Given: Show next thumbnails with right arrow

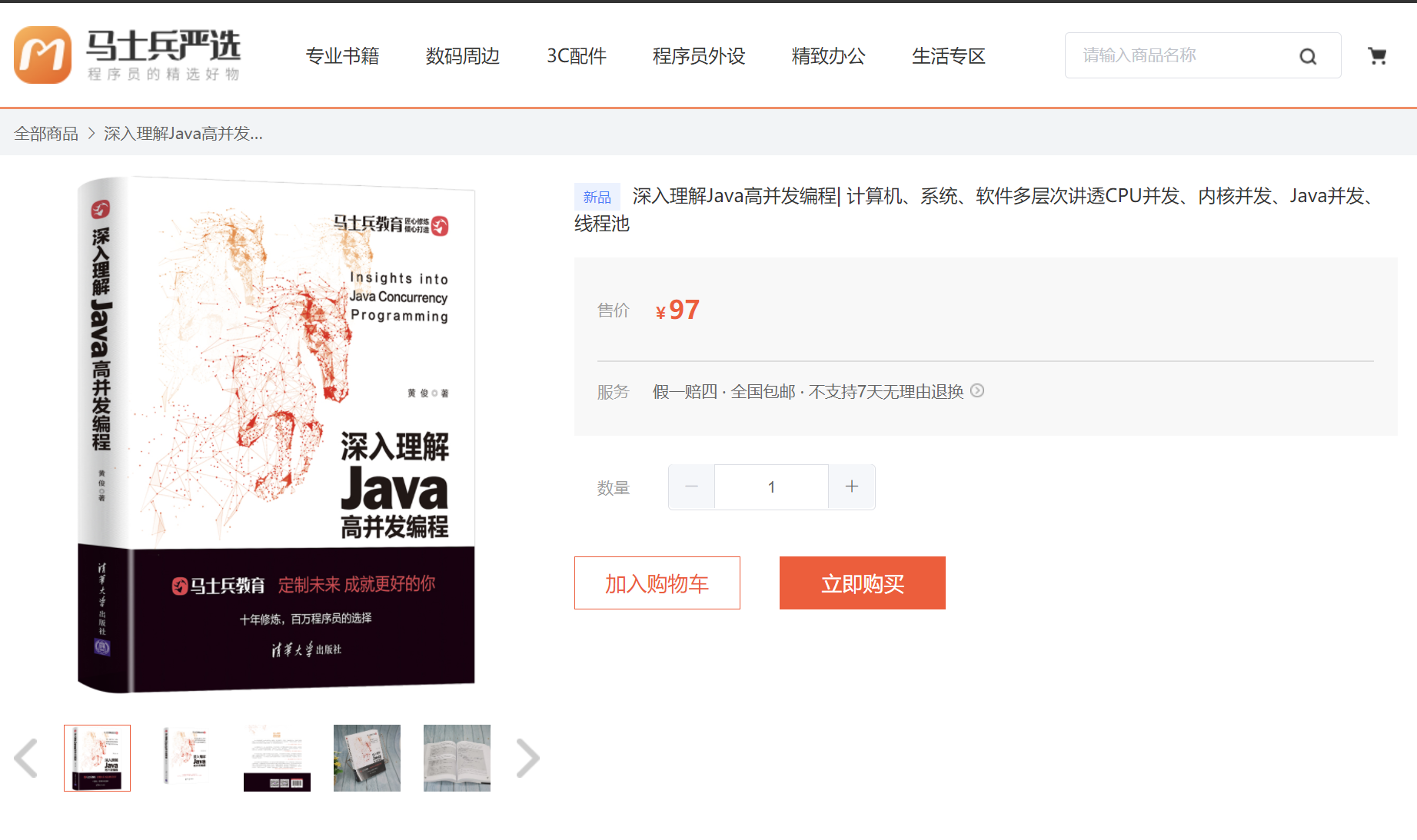Looking at the screenshot, I should pyautogui.click(x=527, y=758).
